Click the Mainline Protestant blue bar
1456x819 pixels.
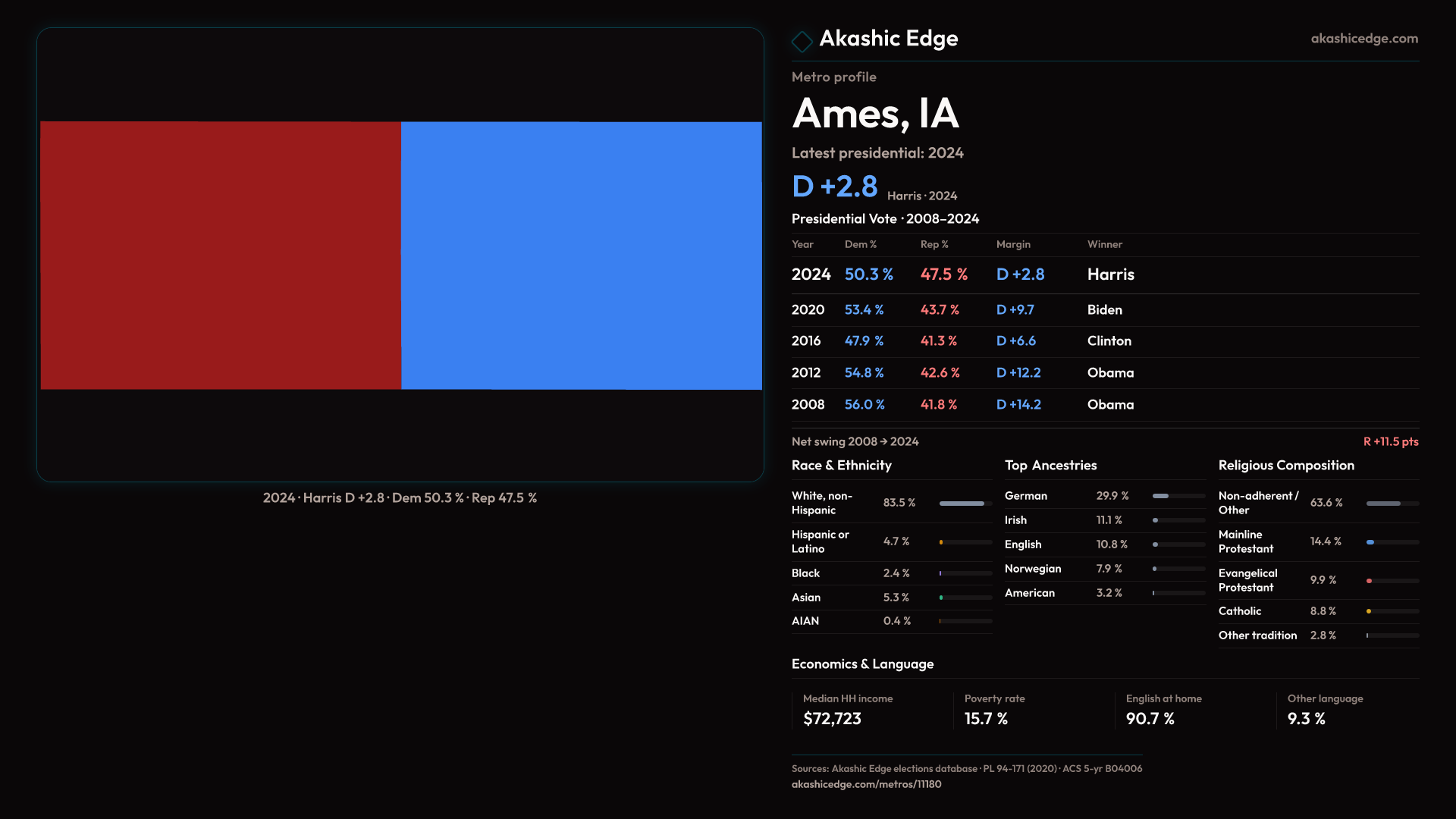(x=1371, y=542)
